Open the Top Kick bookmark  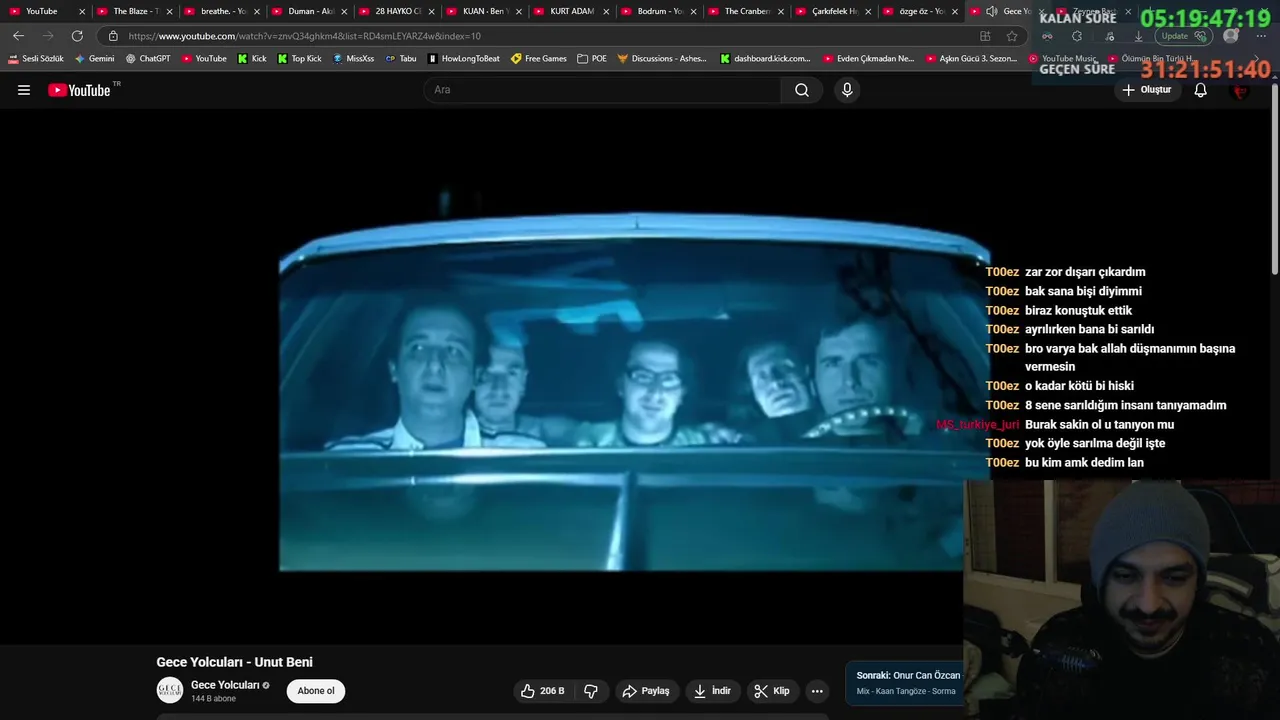(x=300, y=59)
